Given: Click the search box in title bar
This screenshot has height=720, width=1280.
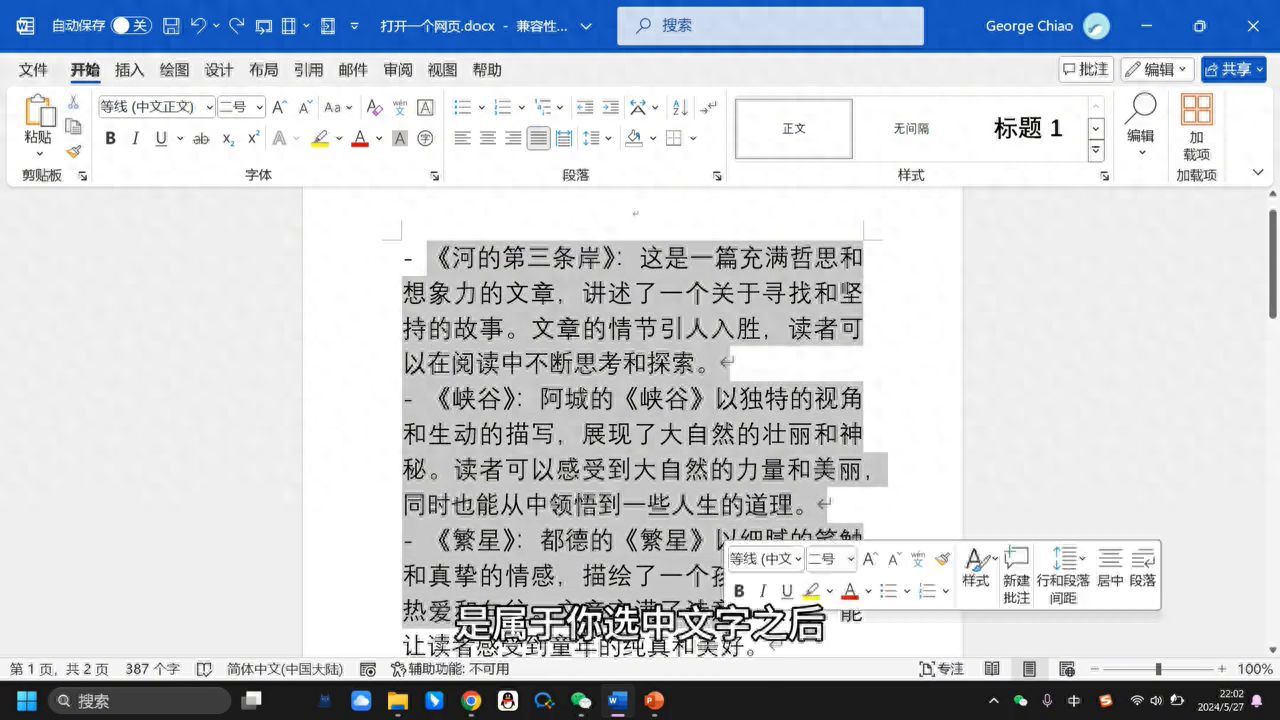Looking at the screenshot, I should click(770, 26).
